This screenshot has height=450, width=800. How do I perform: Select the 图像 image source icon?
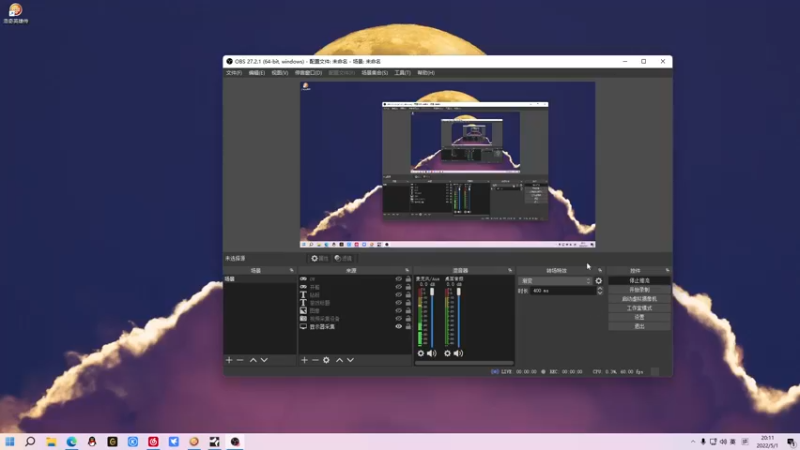point(303,310)
